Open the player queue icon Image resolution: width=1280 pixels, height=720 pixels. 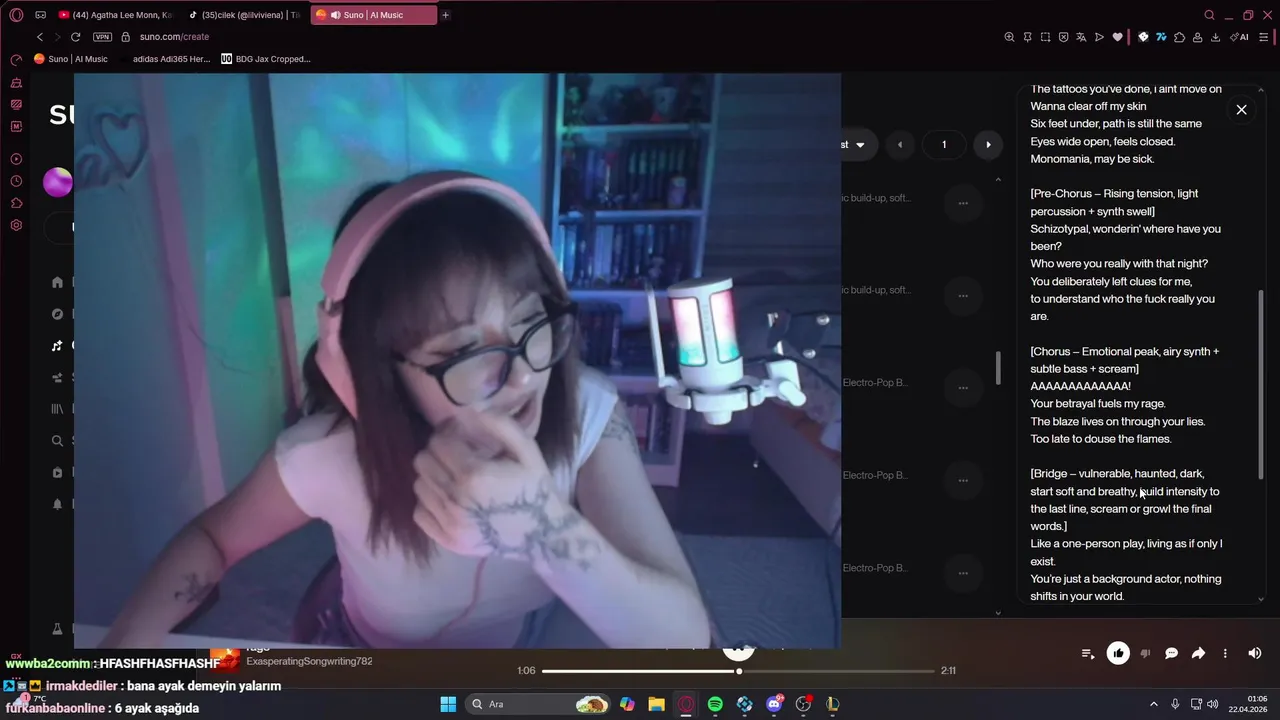tap(1088, 653)
